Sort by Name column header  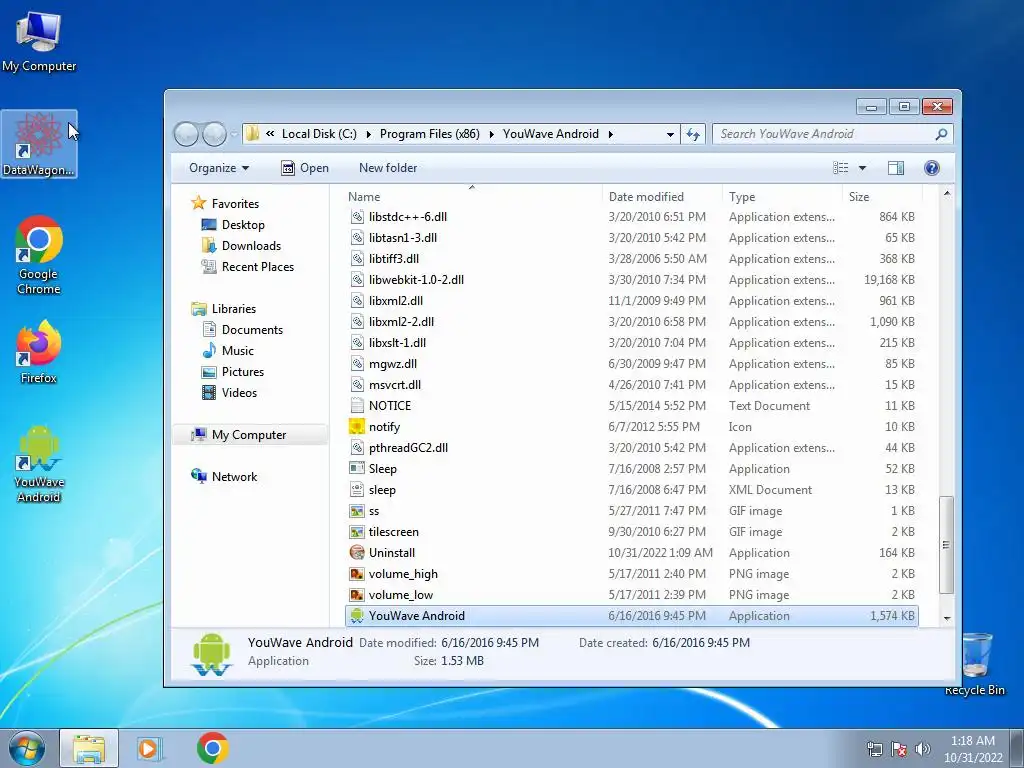(472, 197)
